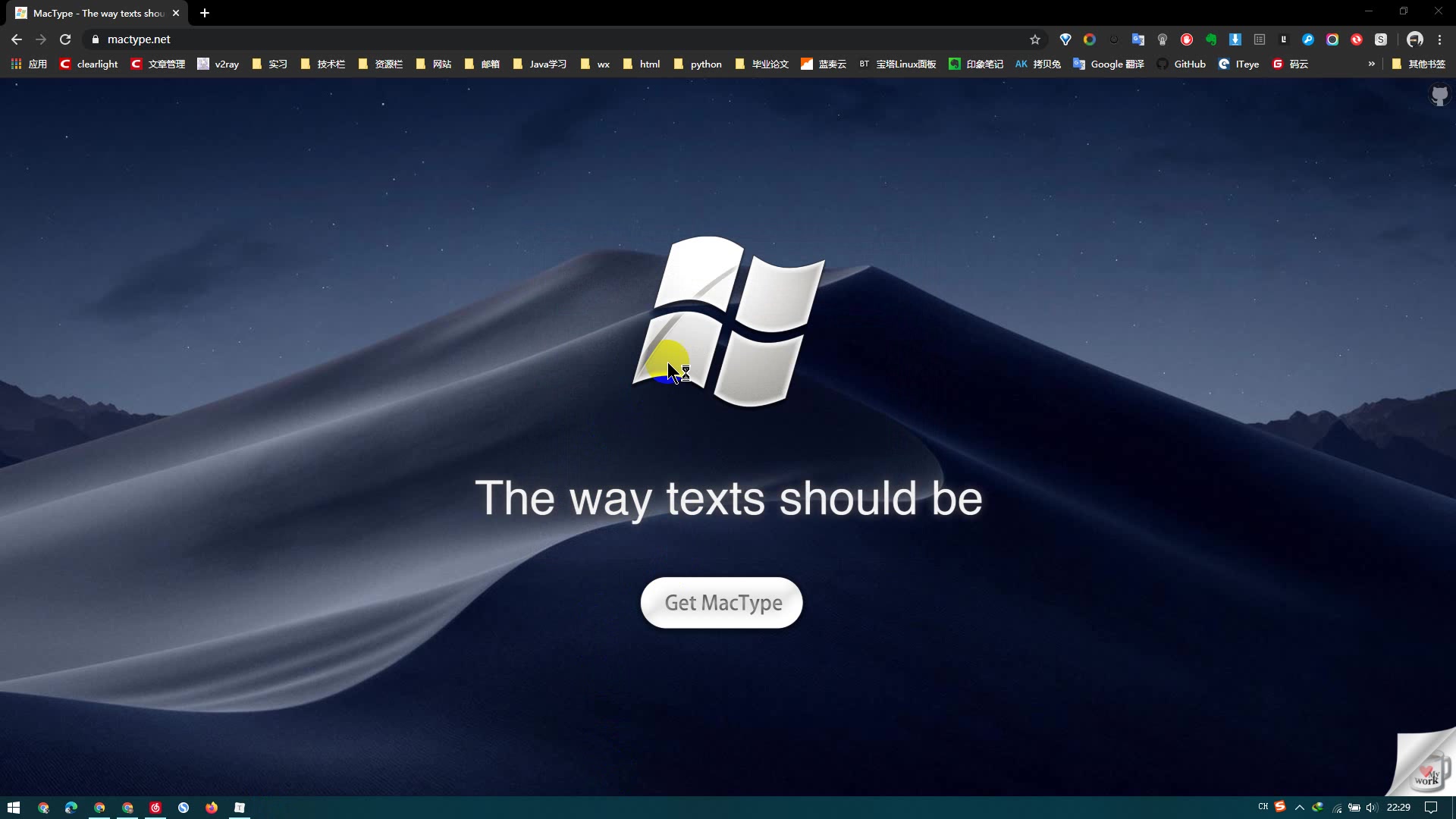Expand the Java学习 bookmark folder
1456x819 pixels.
click(x=540, y=64)
